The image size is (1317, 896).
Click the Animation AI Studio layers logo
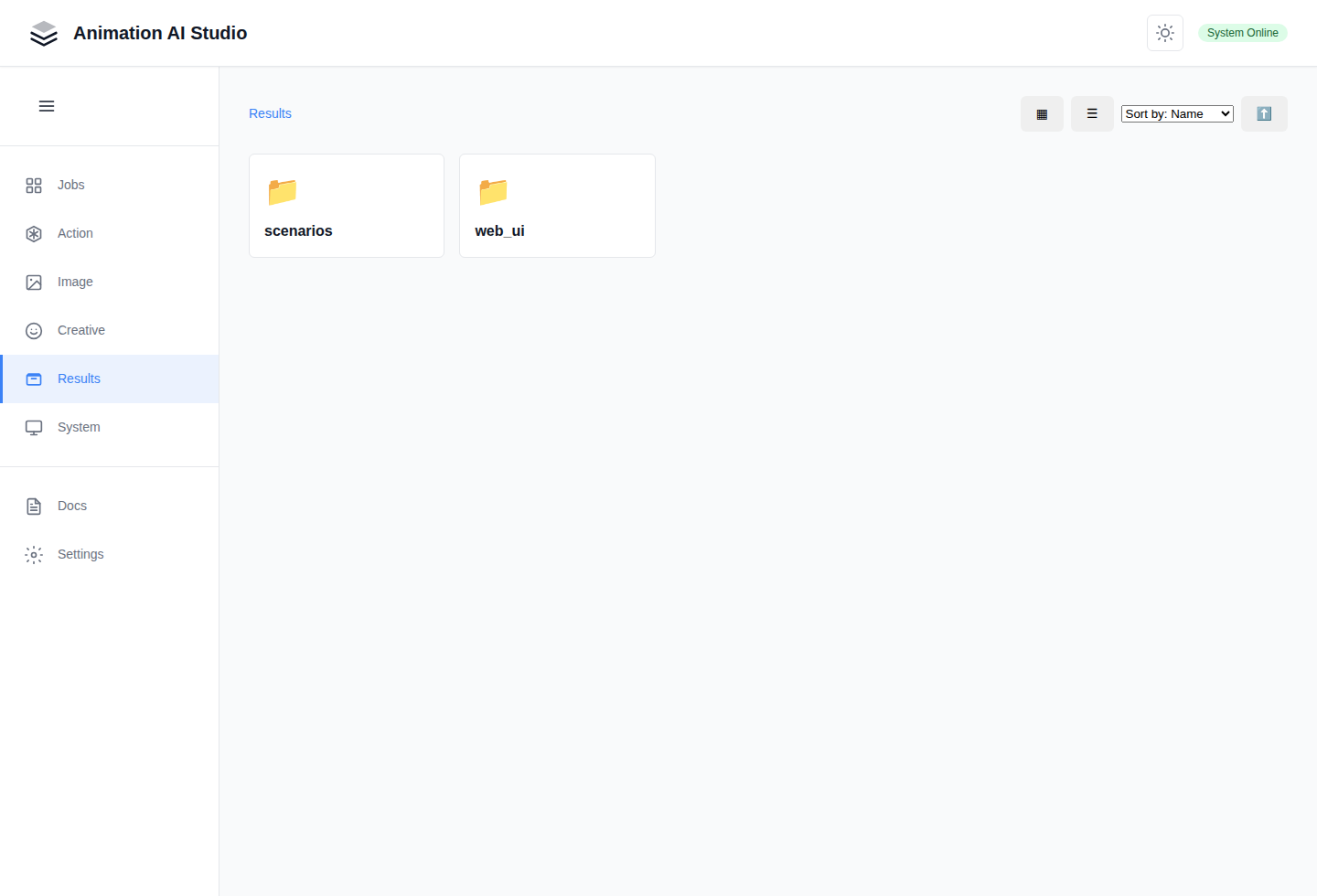click(x=44, y=33)
